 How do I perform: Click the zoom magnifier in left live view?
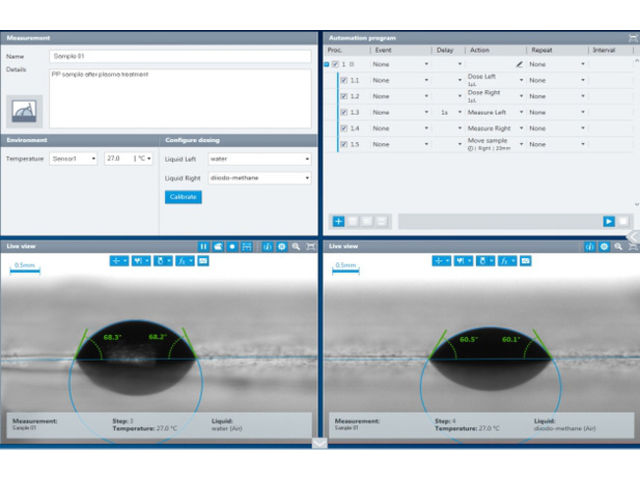[x=297, y=246]
